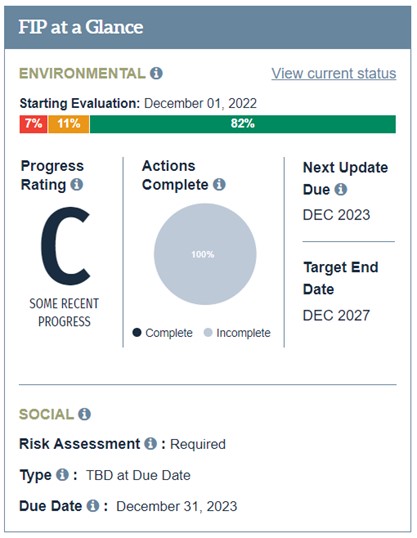This screenshot has height=538, width=417.
Task: Toggle the Incomplete legend item
Action: [237, 333]
